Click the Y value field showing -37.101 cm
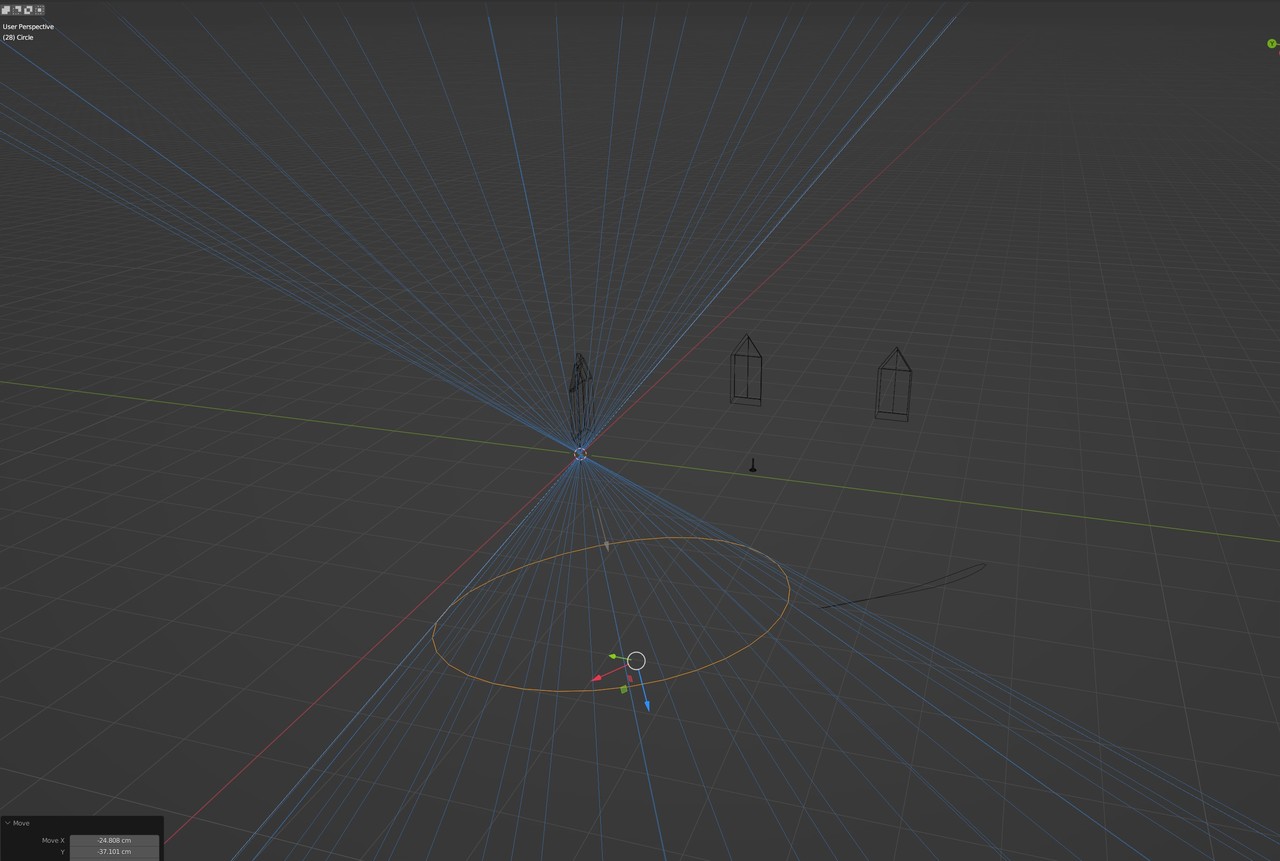The image size is (1280, 861). [114, 852]
